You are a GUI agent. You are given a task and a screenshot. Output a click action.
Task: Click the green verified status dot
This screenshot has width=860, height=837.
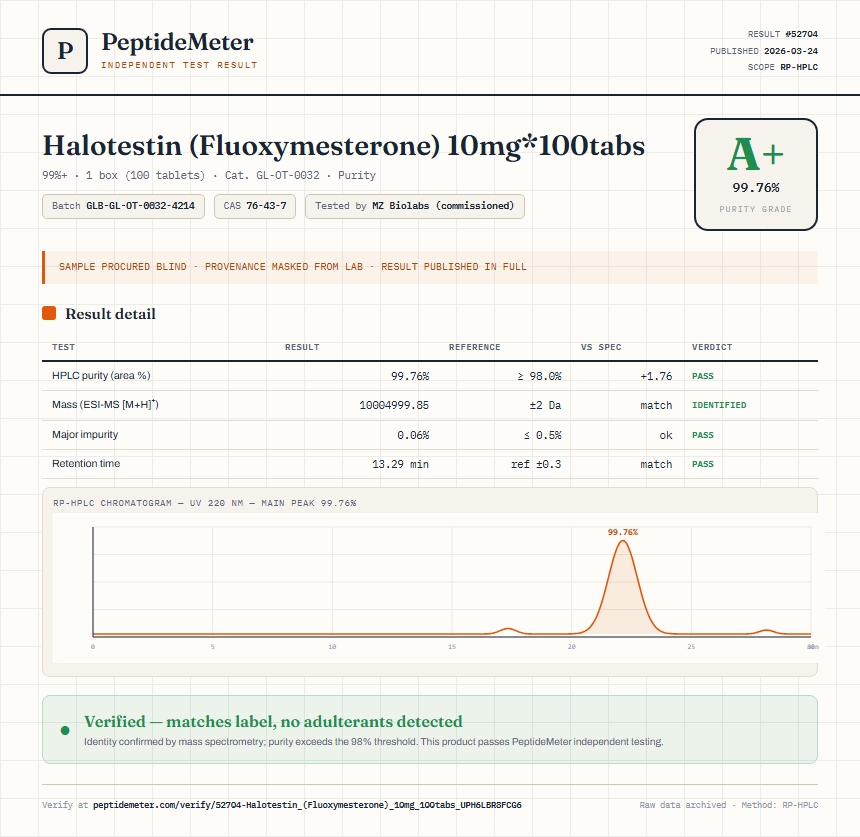[65, 730]
